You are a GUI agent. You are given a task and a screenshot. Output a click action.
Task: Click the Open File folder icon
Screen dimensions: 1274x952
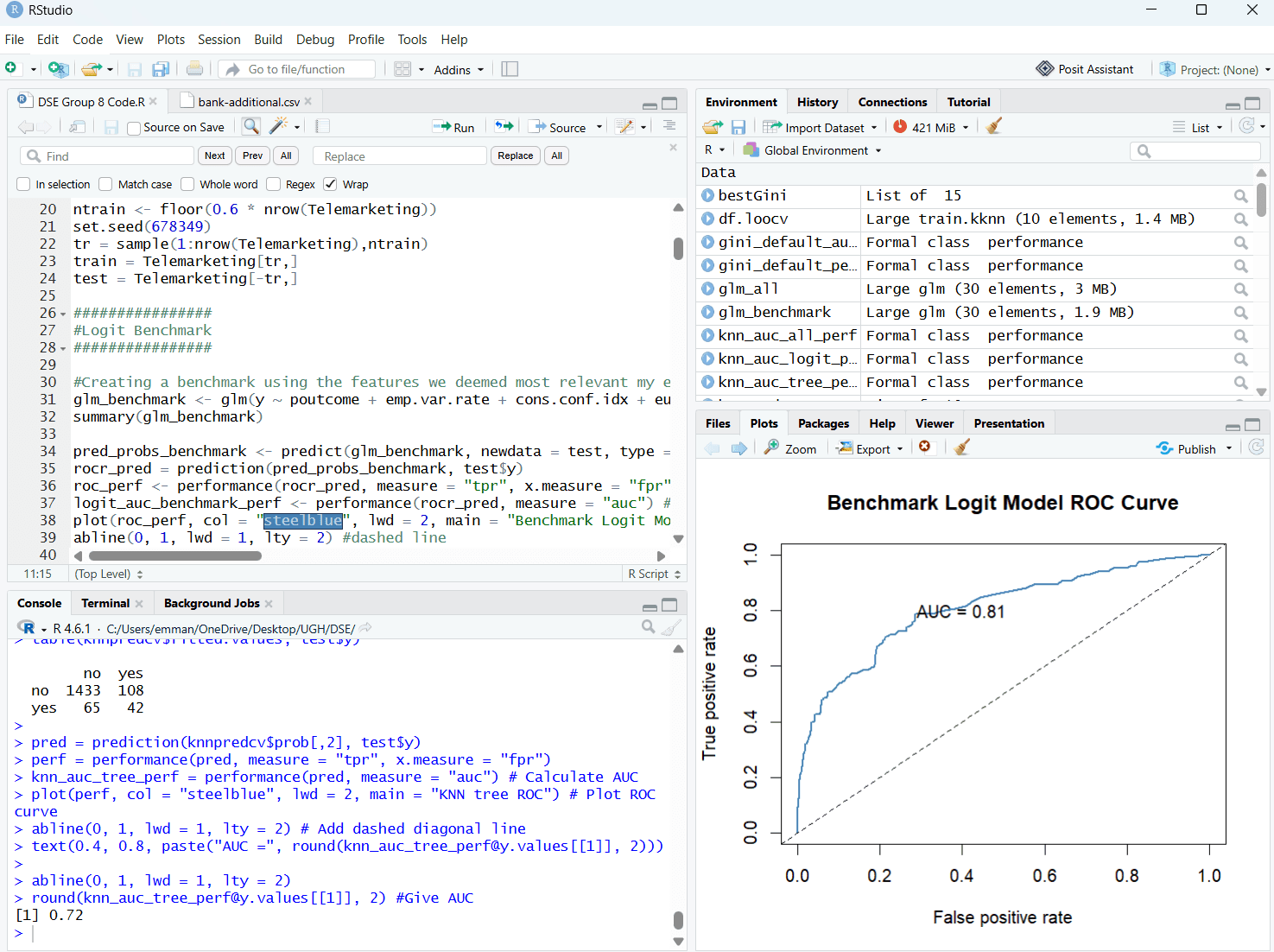[91, 69]
